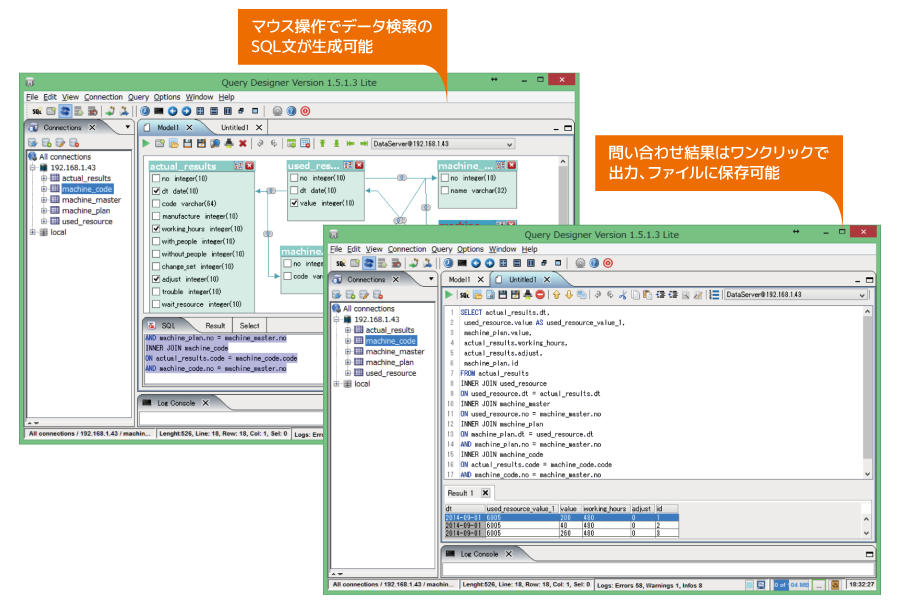Image resolution: width=900 pixels, height=605 pixels.
Task: Click the red stop icon in front window's editor toolbar
Action: click(x=540, y=294)
